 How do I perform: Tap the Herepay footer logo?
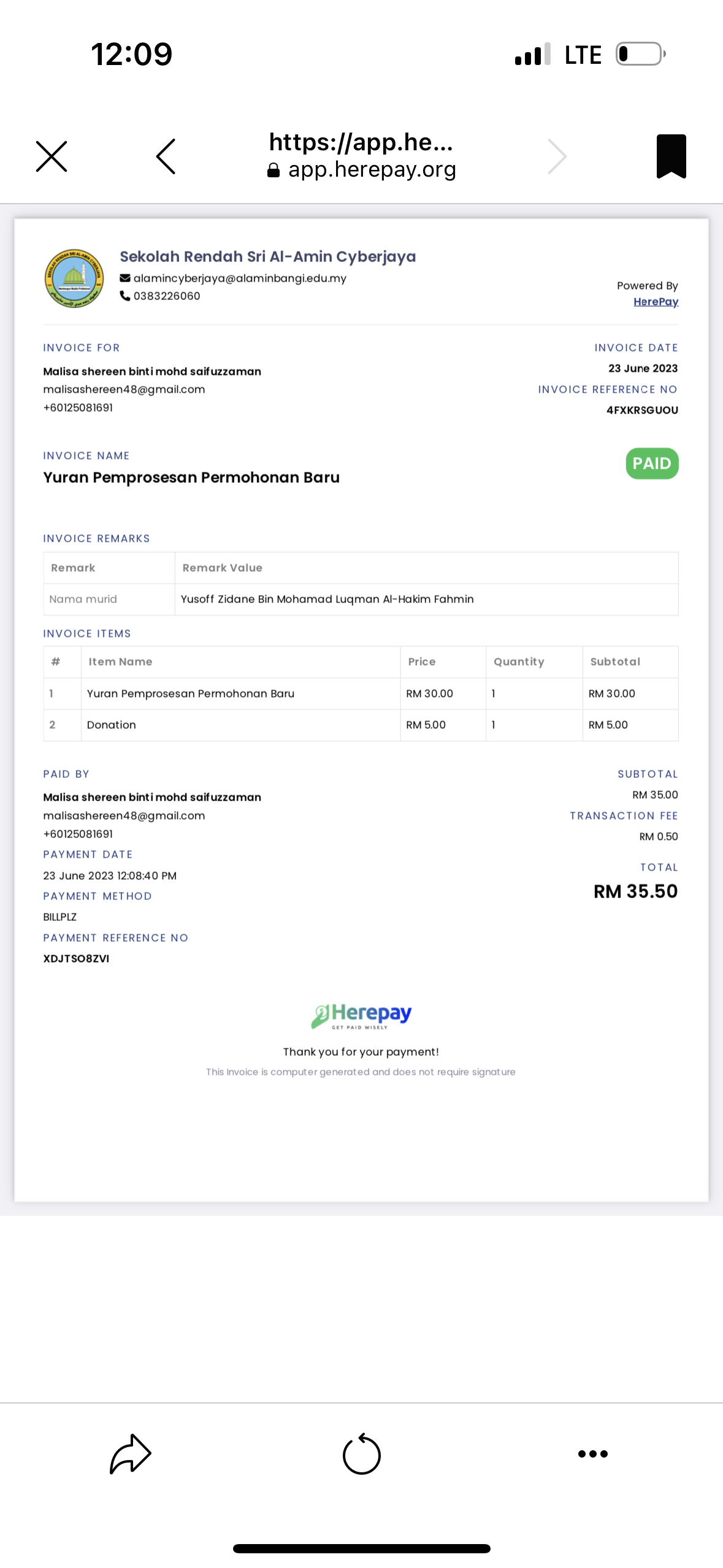(361, 1016)
